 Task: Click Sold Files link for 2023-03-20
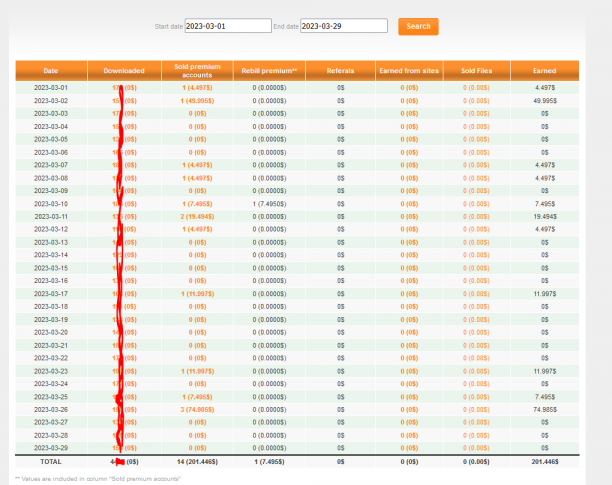476,332
